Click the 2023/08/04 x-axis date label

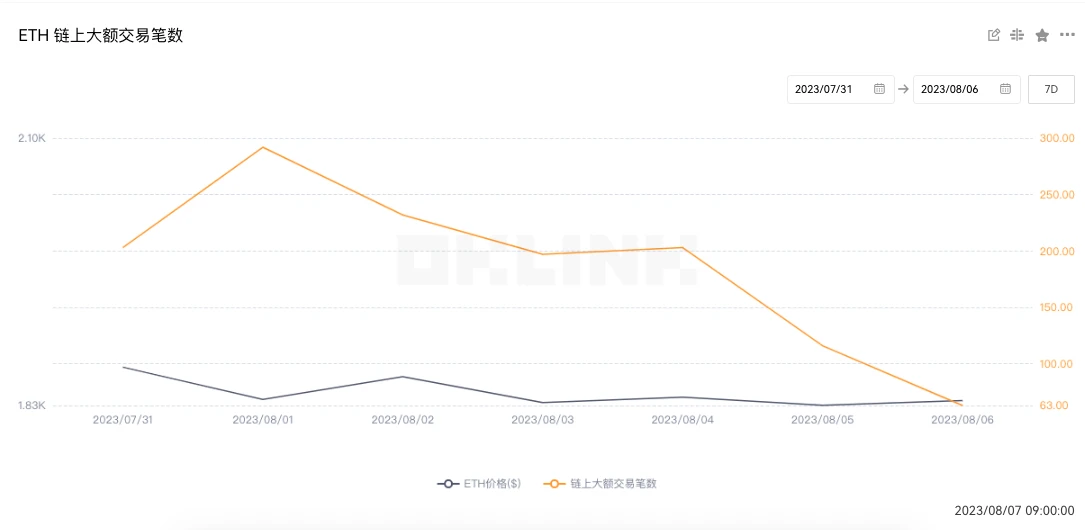click(x=682, y=420)
